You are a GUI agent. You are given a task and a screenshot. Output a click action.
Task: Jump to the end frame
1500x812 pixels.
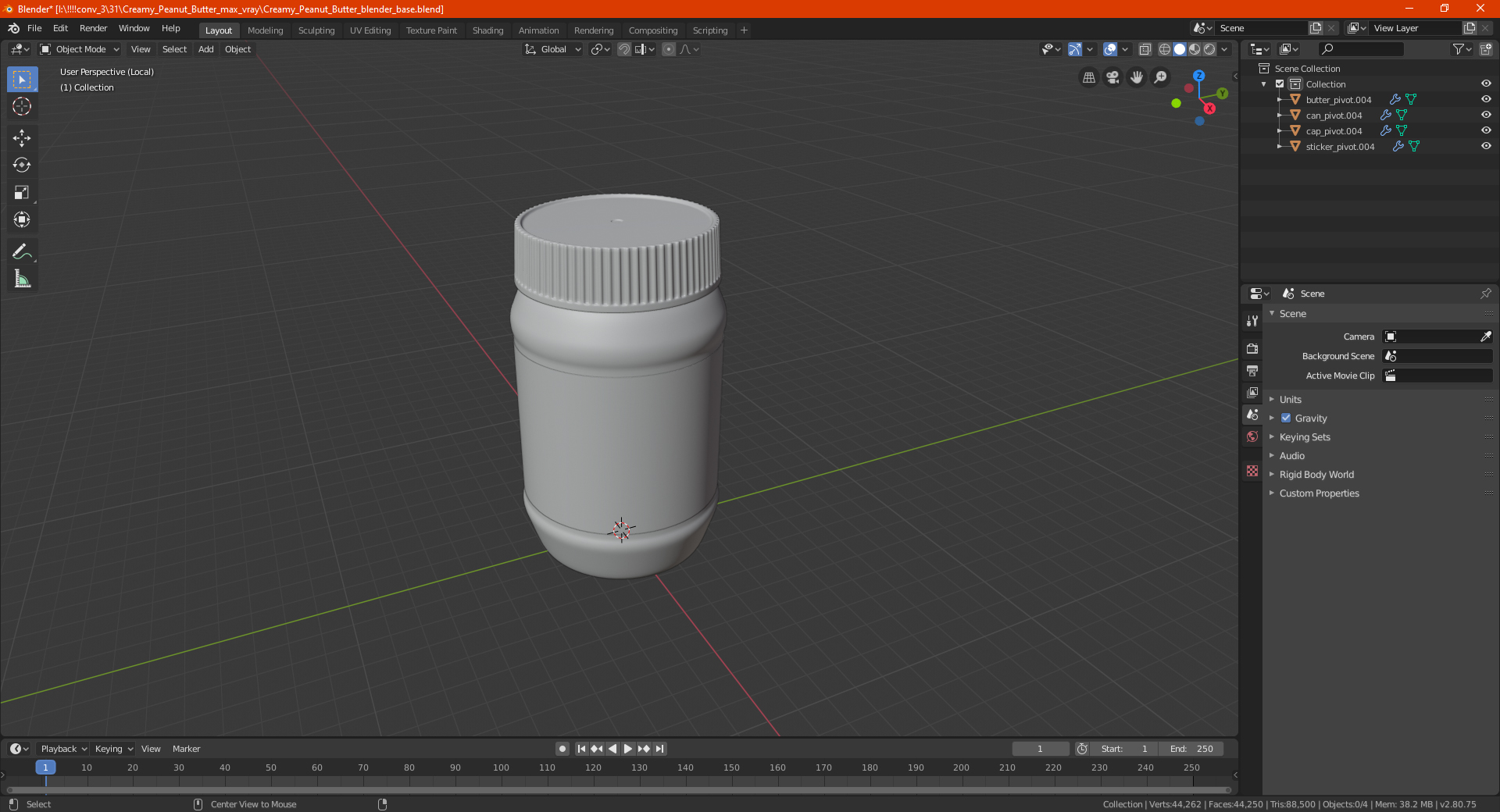pyautogui.click(x=659, y=749)
